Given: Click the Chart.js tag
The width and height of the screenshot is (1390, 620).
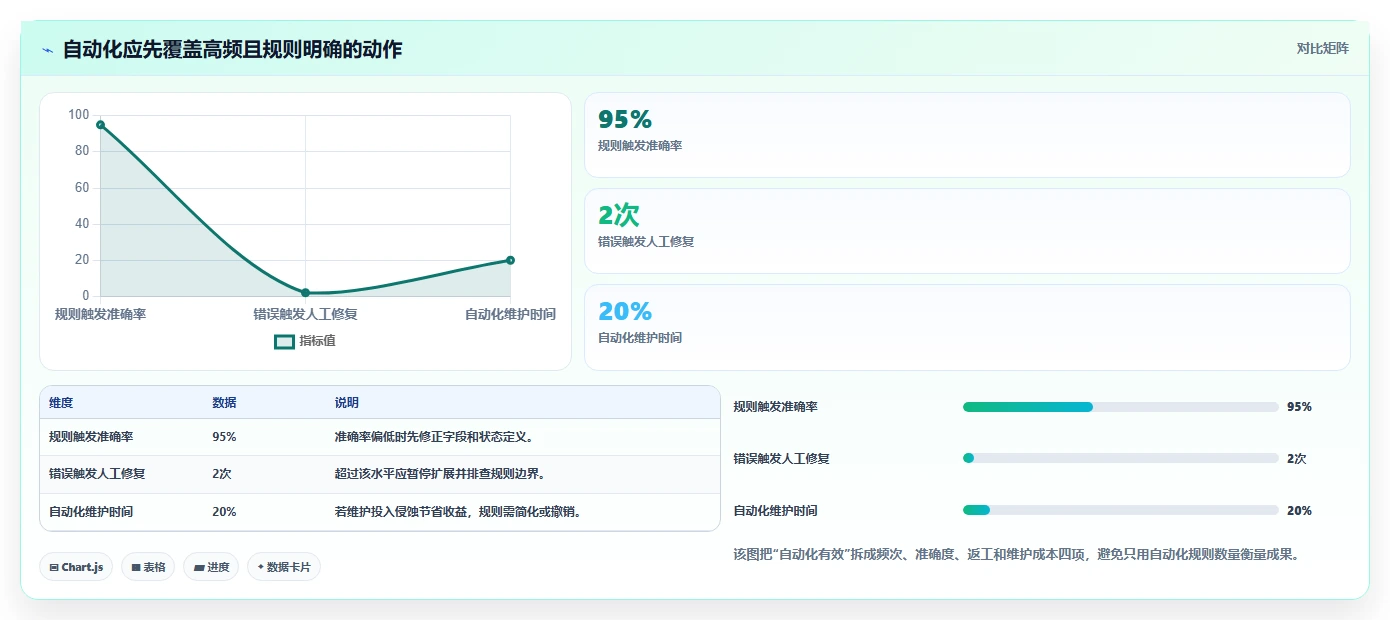Looking at the screenshot, I should click(x=76, y=567).
